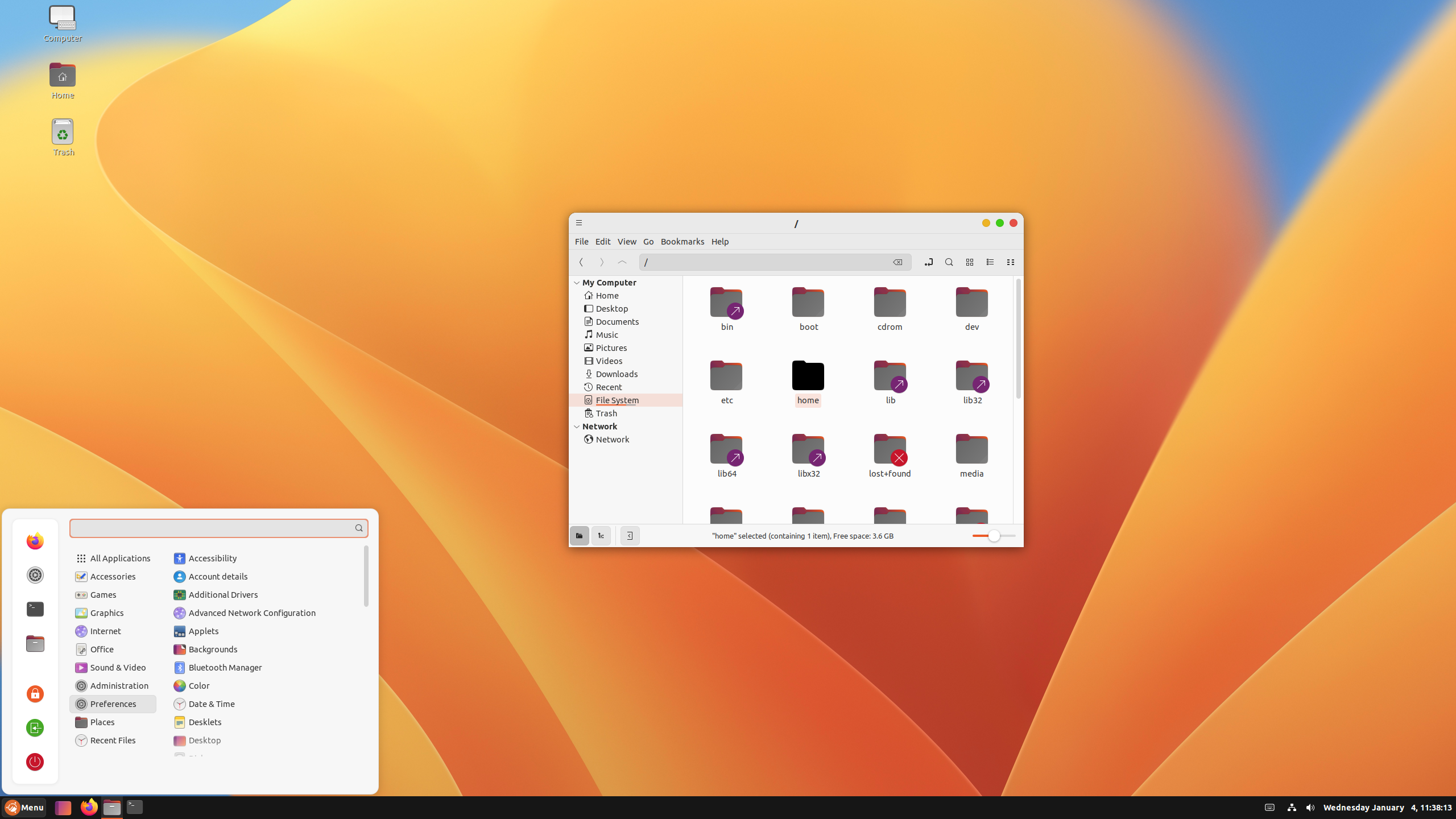Collapse the Network section

pos(577,427)
